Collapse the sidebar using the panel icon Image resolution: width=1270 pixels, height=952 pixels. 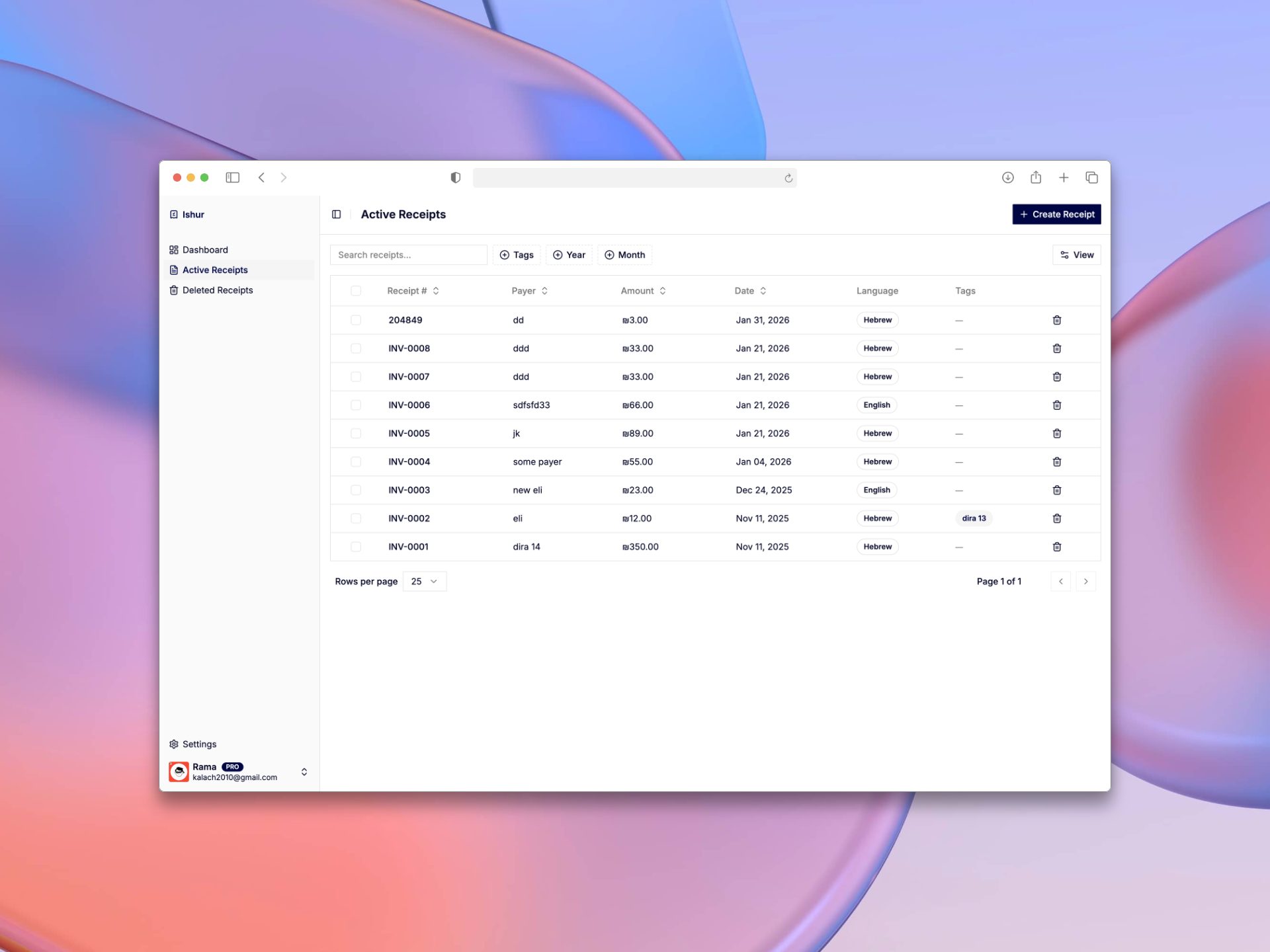tap(337, 214)
